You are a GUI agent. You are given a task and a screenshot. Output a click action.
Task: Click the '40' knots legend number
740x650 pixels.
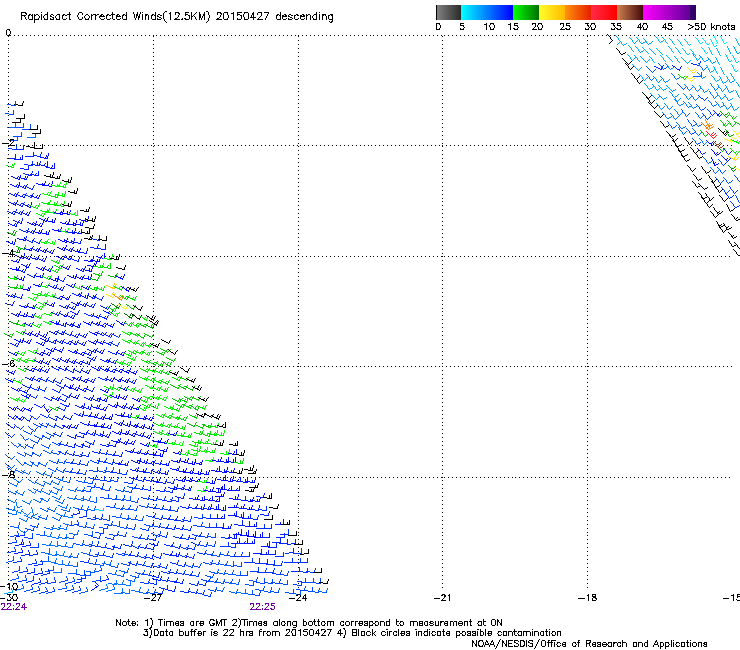tap(642, 27)
